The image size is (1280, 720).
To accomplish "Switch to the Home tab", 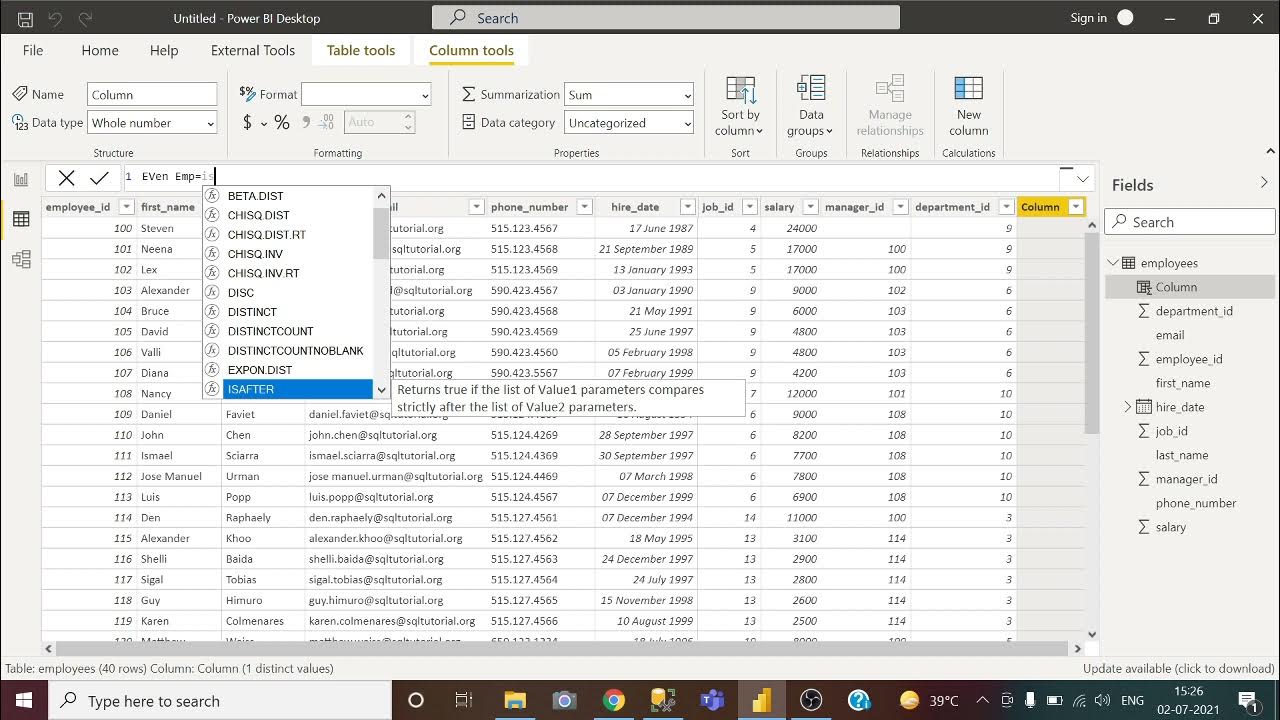I will point(100,50).
